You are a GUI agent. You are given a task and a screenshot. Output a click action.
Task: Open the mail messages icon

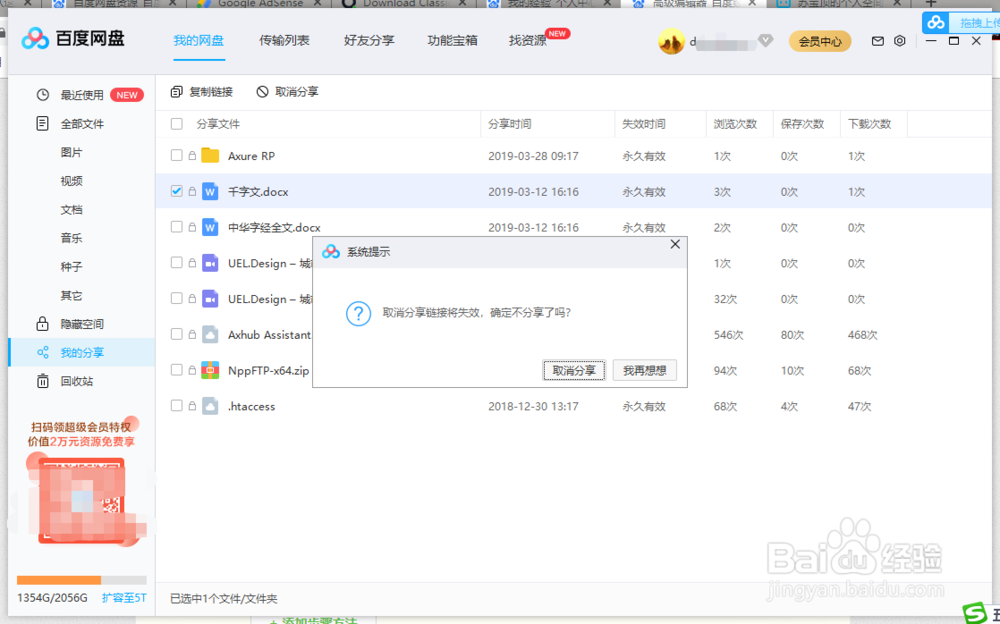(878, 41)
